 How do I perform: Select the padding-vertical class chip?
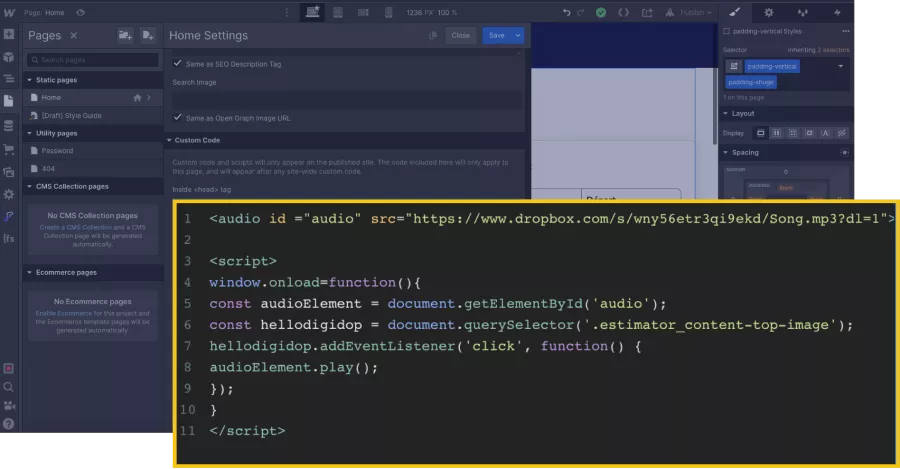pyautogui.click(x=772, y=66)
